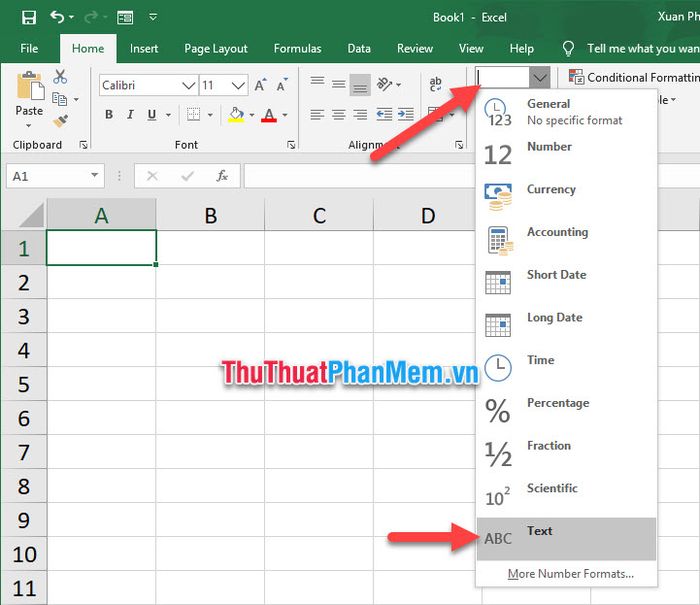700x605 pixels.
Task: Switch to the Insert tab
Action: pos(144,48)
